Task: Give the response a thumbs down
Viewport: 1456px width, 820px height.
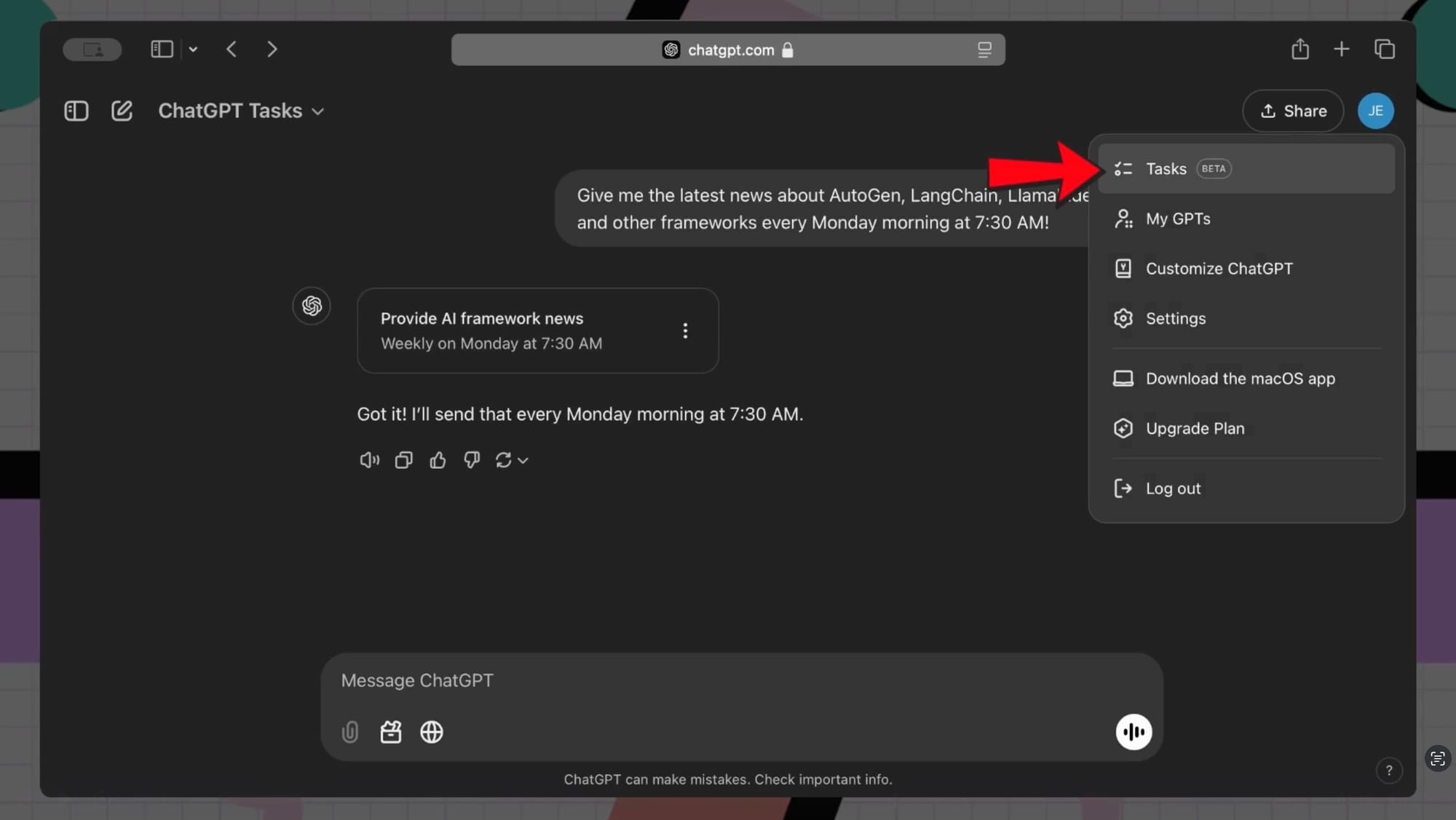Action: [472, 460]
